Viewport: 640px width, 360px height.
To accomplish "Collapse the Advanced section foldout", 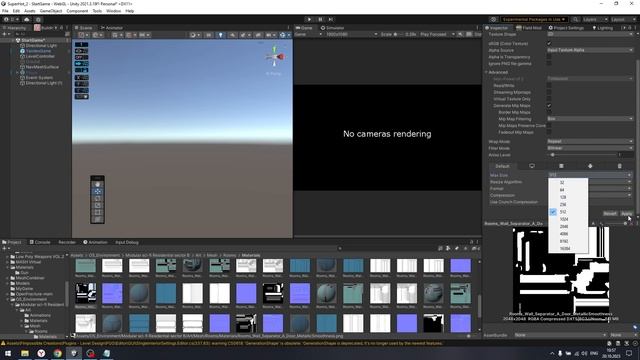I will pos(487,72).
